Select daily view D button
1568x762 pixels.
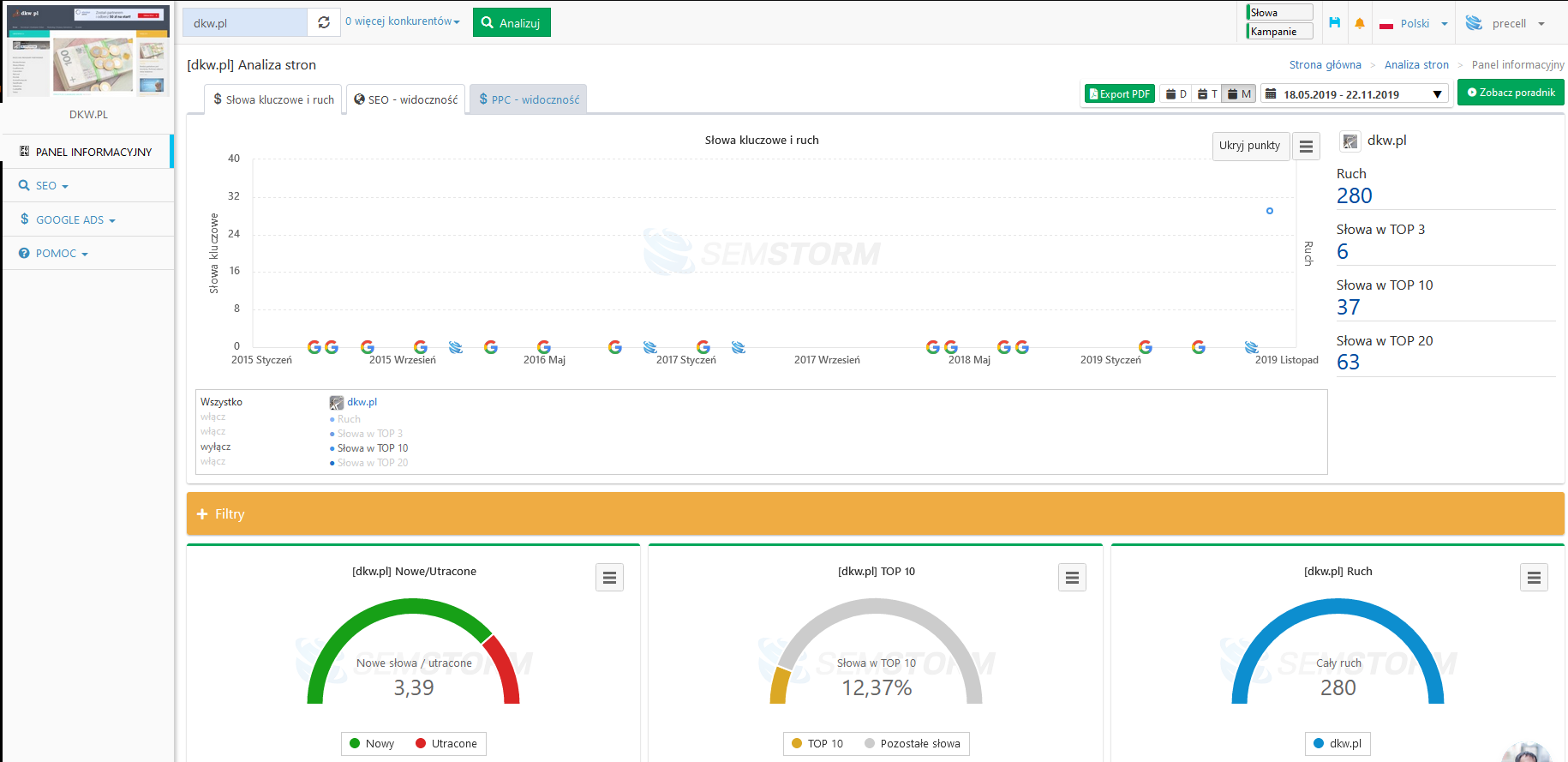click(1176, 94)
